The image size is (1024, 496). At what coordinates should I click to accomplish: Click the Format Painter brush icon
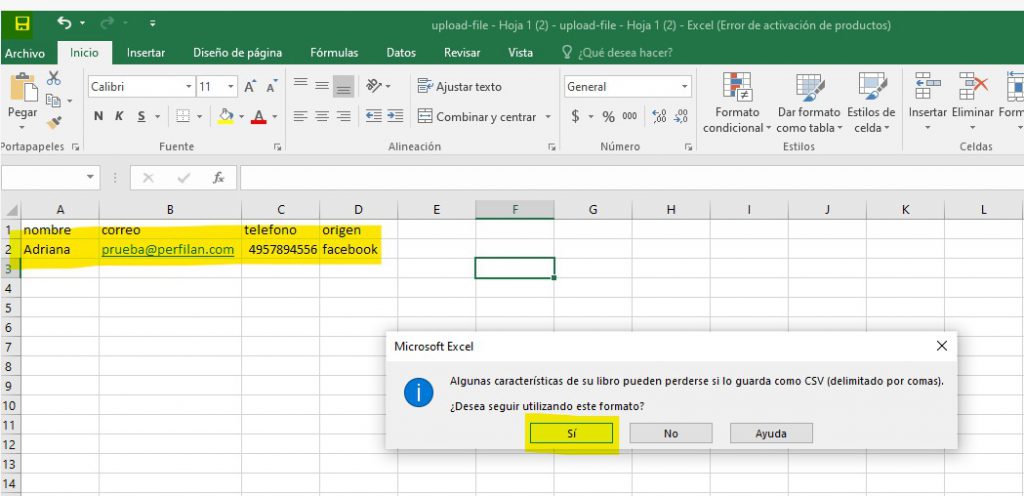54,122
